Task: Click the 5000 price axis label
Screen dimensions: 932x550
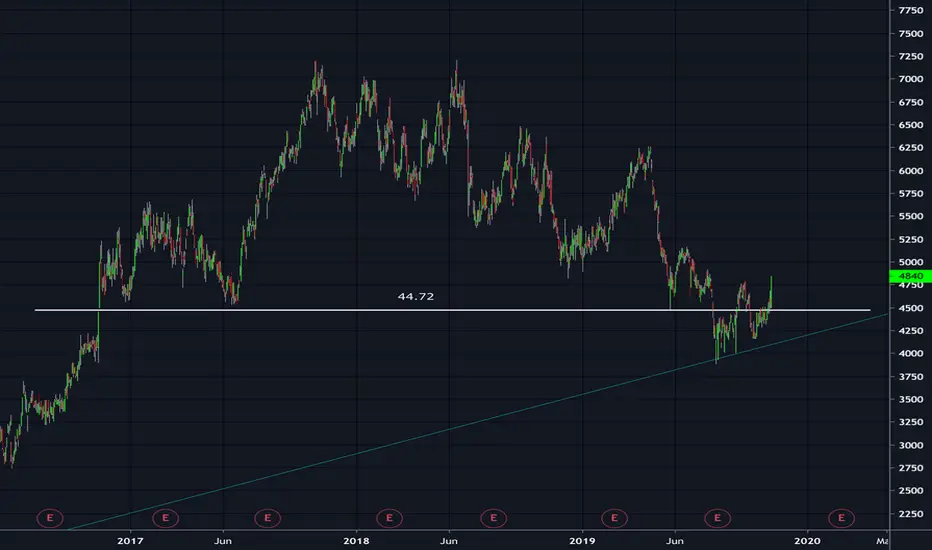Action: point(911,262)
